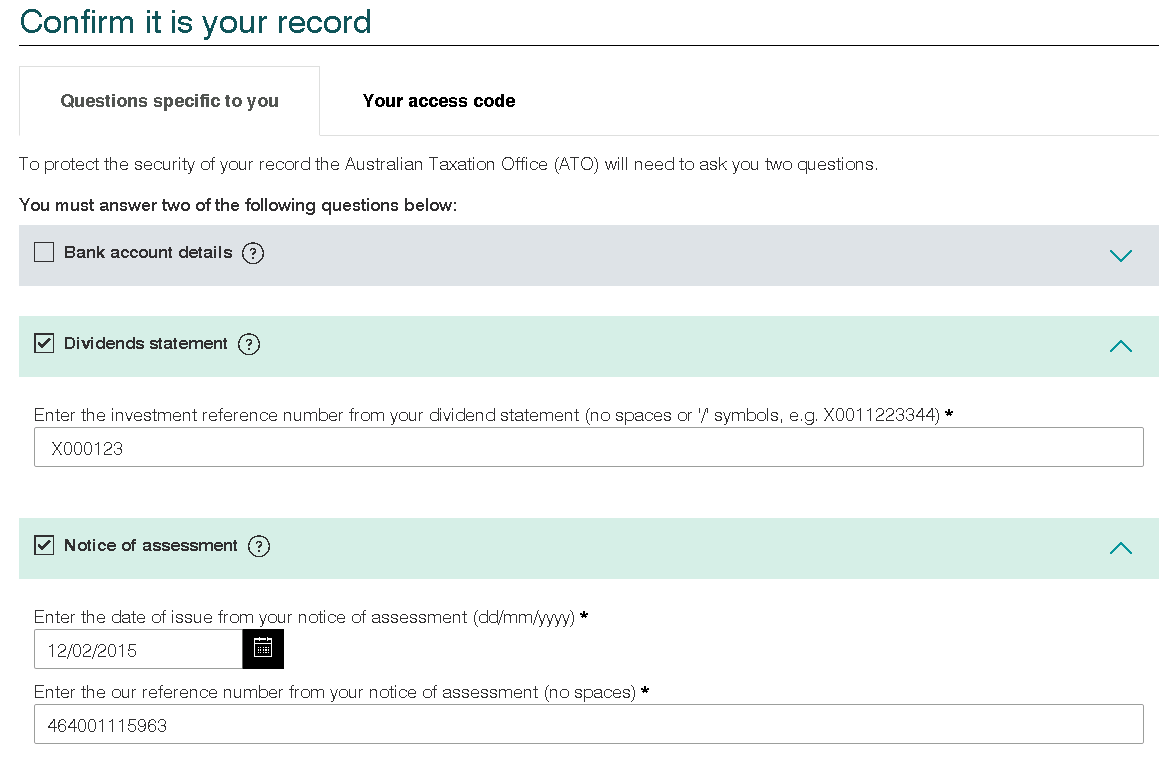1171x760 pixels.
Task: Untick the Notice of assessment checkbox
Action: pyautogui.click(x=44, y=546)
